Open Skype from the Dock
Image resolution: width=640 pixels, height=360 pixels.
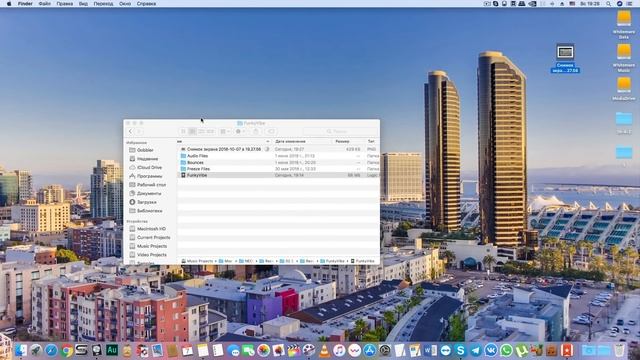[x=460, y=350]
